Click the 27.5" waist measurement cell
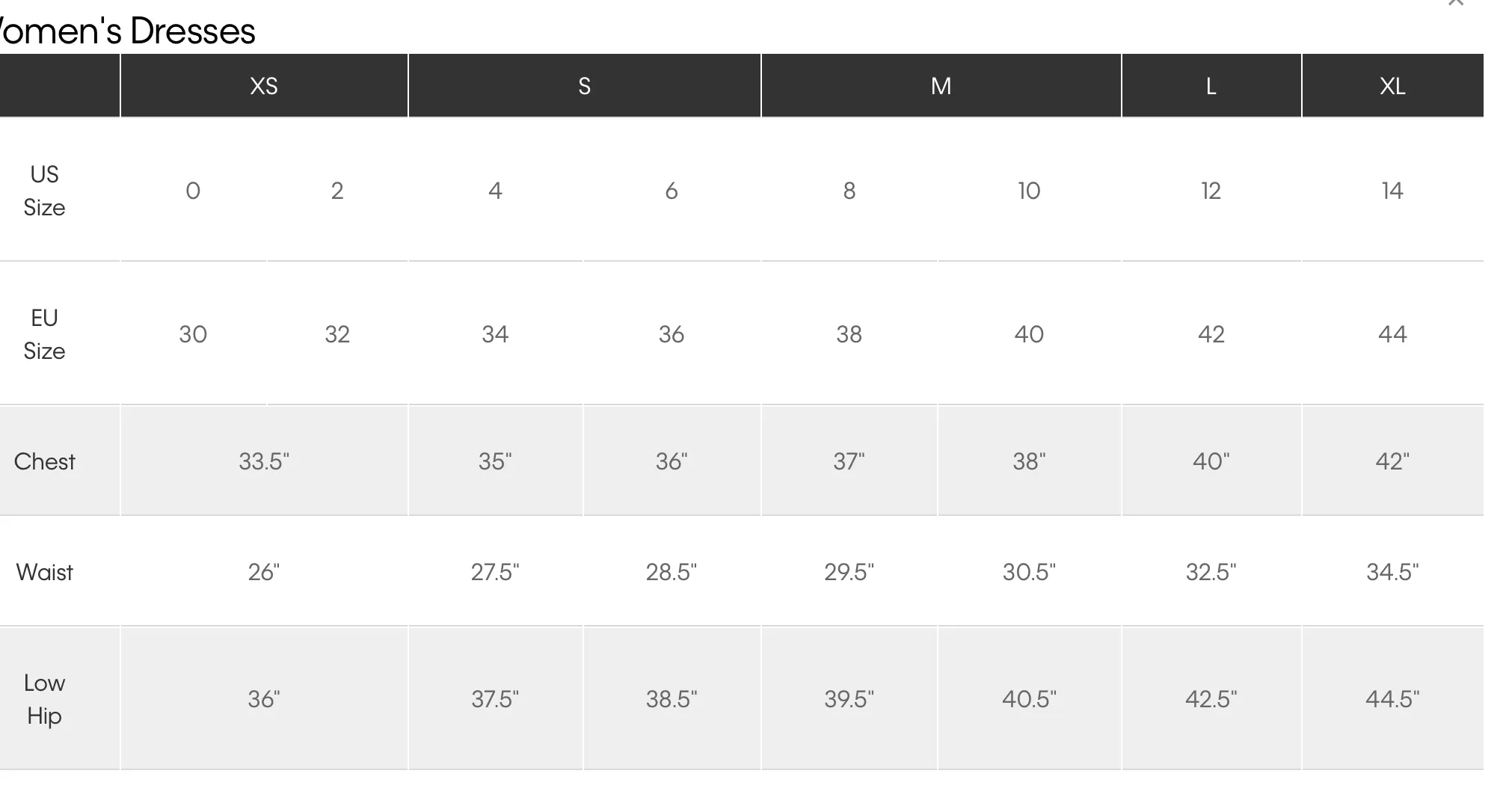Screen dimensions: 1512x794 495,572
